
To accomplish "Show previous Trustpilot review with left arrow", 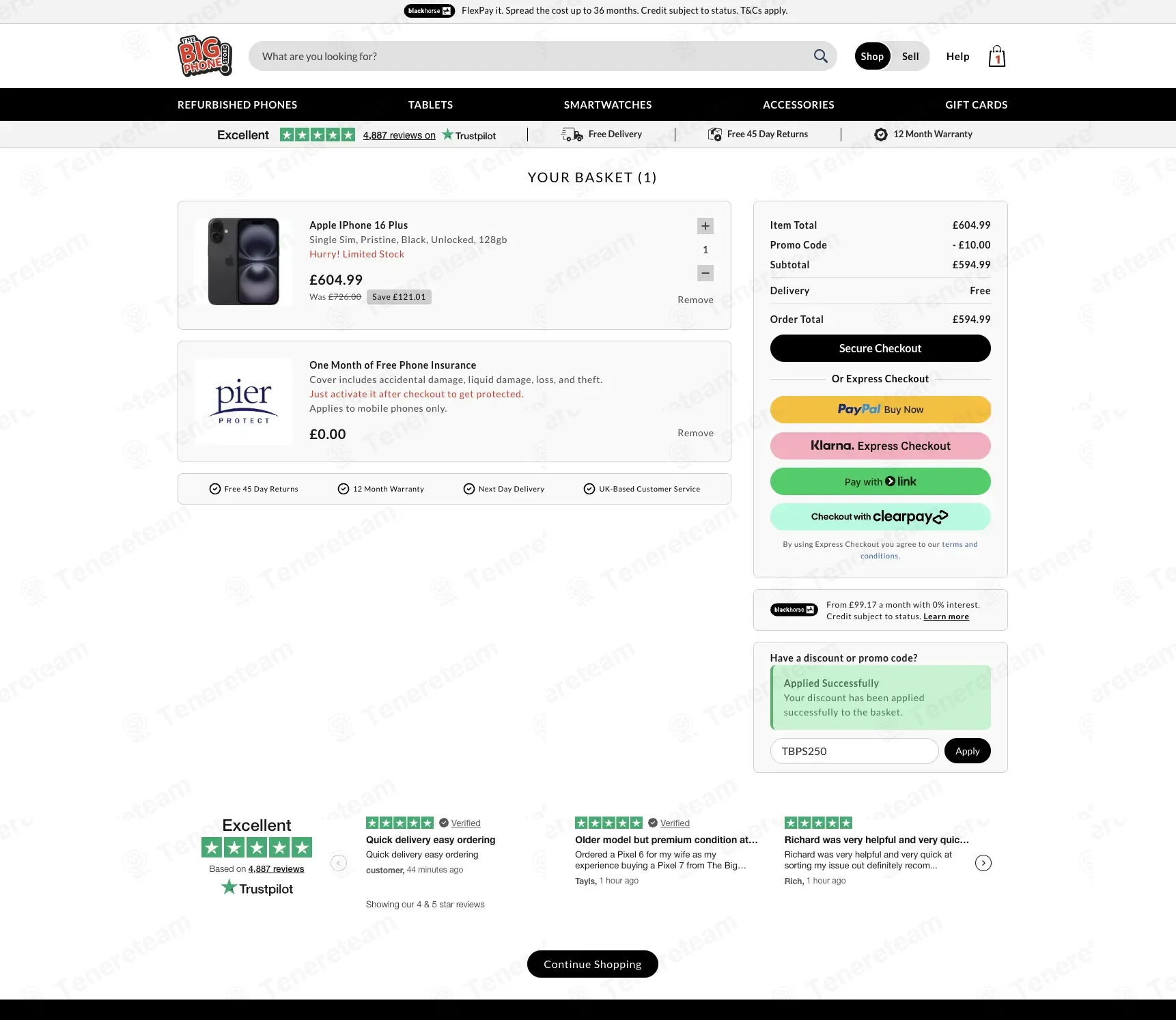I will click(339, 863).
